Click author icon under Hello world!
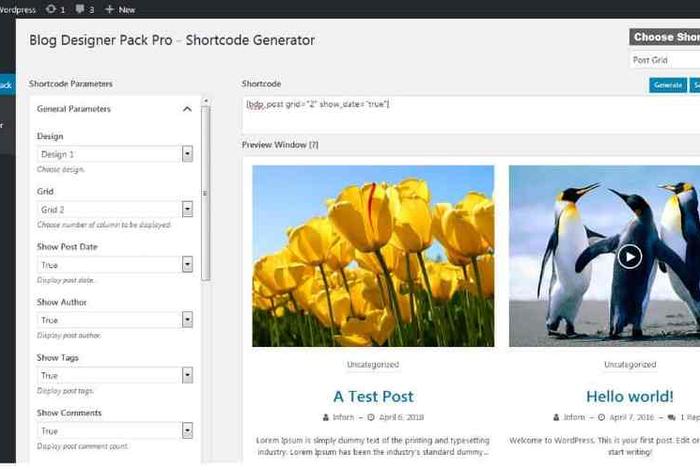This screenshot has width=700, height=470. point(556,418)
